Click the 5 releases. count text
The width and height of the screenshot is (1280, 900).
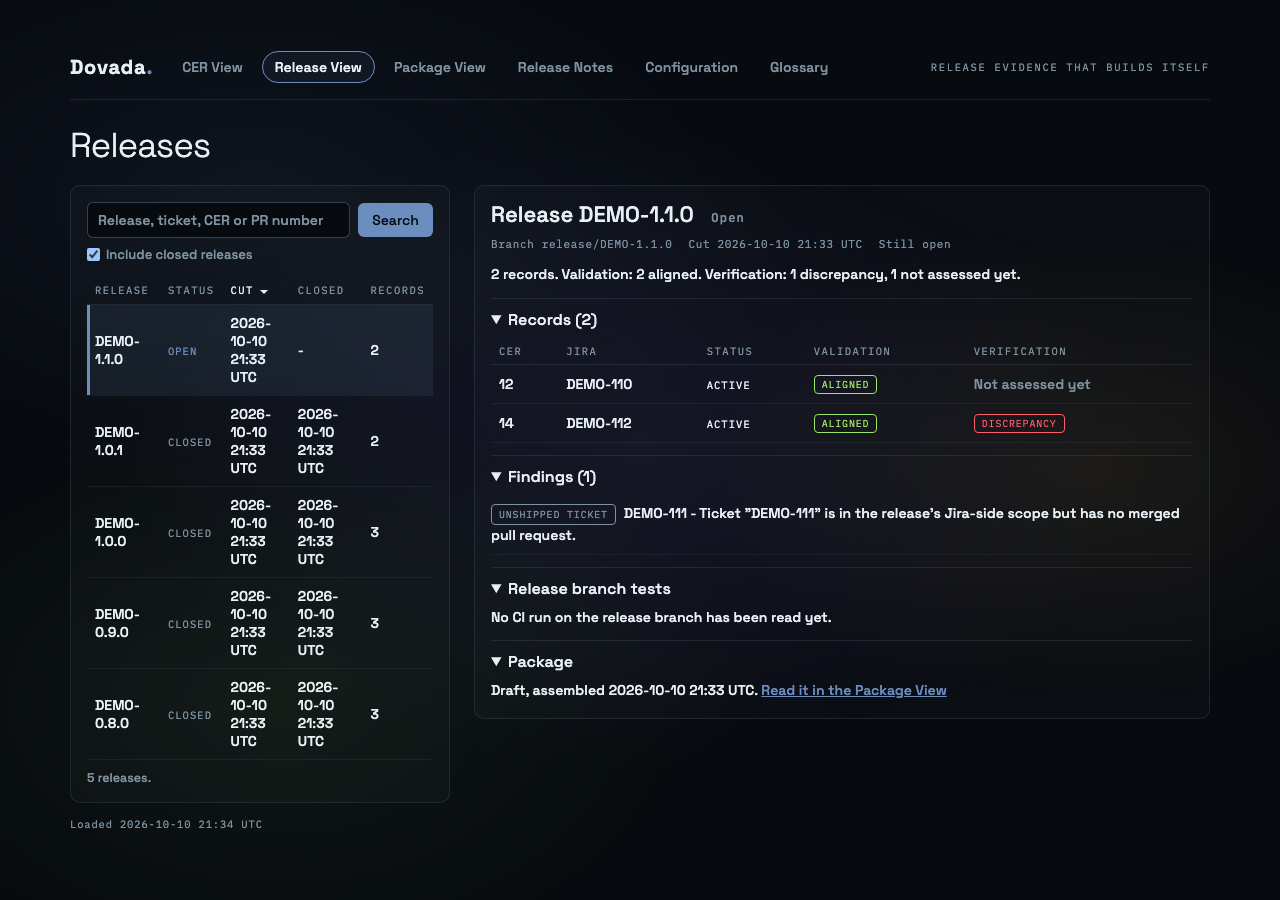tap(119, 778)
